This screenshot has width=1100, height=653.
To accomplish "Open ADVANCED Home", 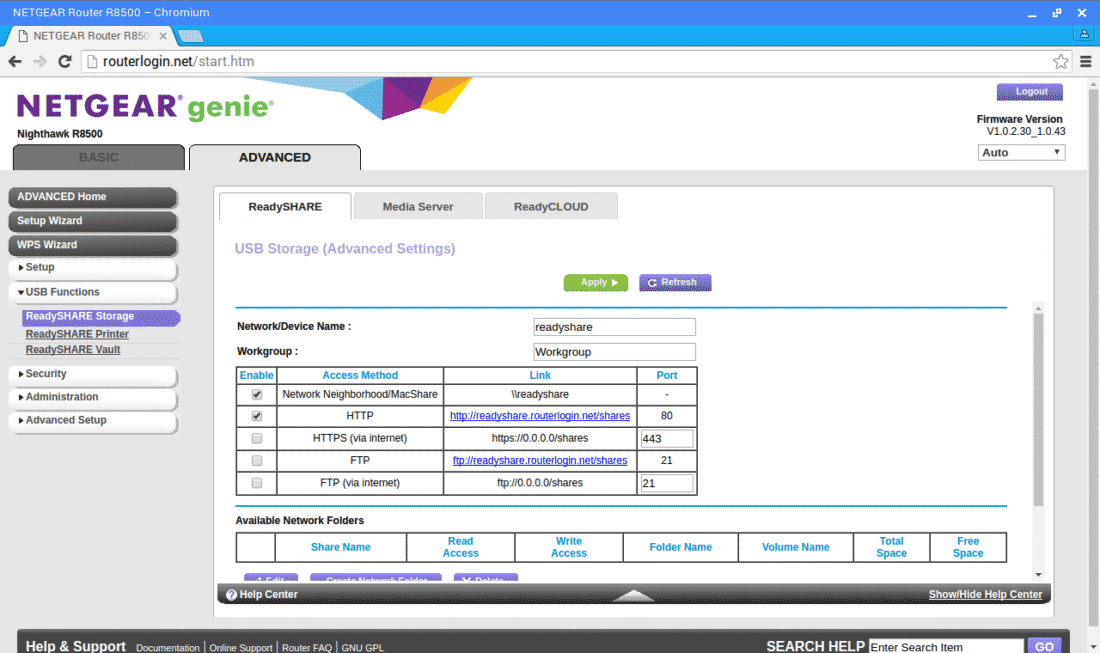I will [93, 197].
